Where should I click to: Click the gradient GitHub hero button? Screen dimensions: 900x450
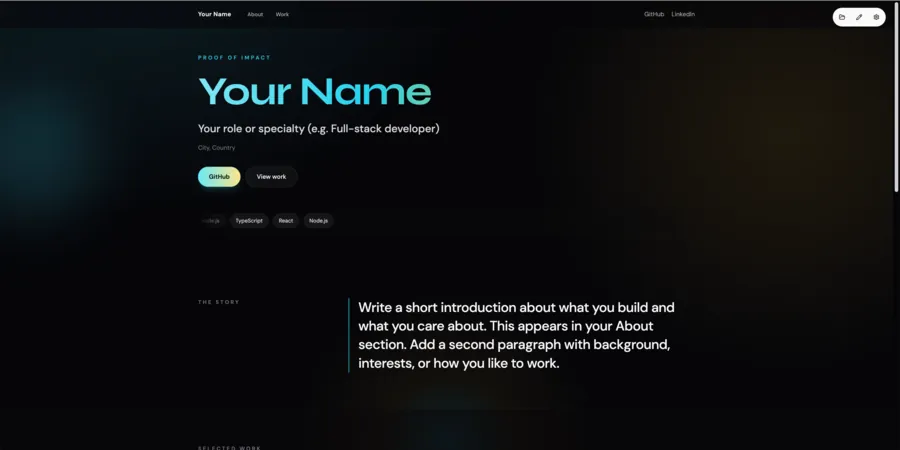pyautogui.click(x=219, y=177)
